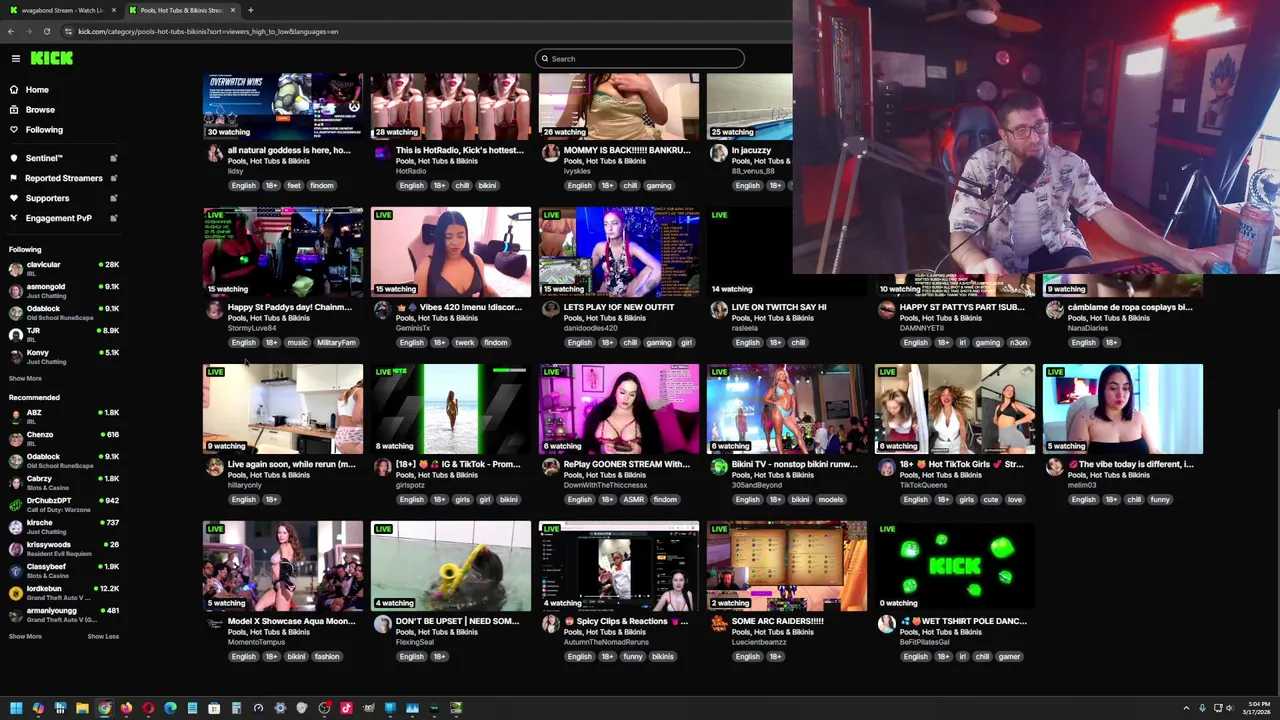Click the lock icon beside Reported Streamers
1280x720 pixels.
tap(113, 178)
